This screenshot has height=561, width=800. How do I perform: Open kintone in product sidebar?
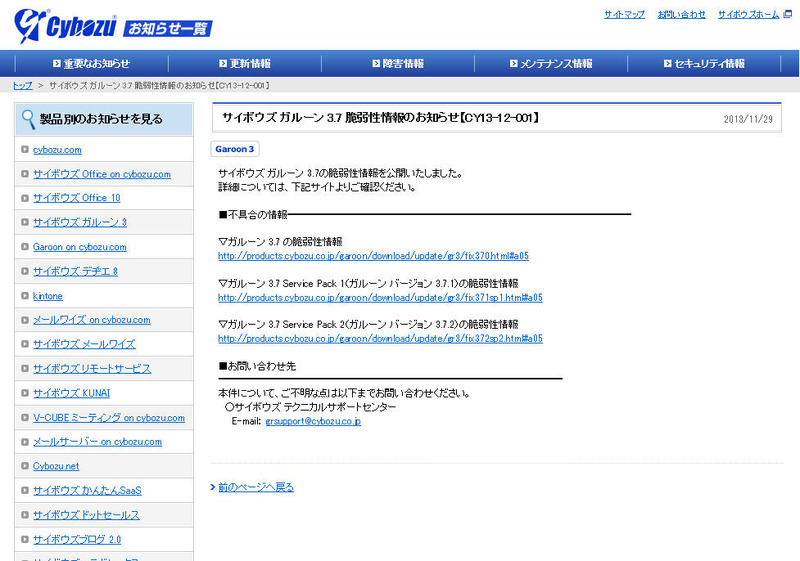click(48, 296)
